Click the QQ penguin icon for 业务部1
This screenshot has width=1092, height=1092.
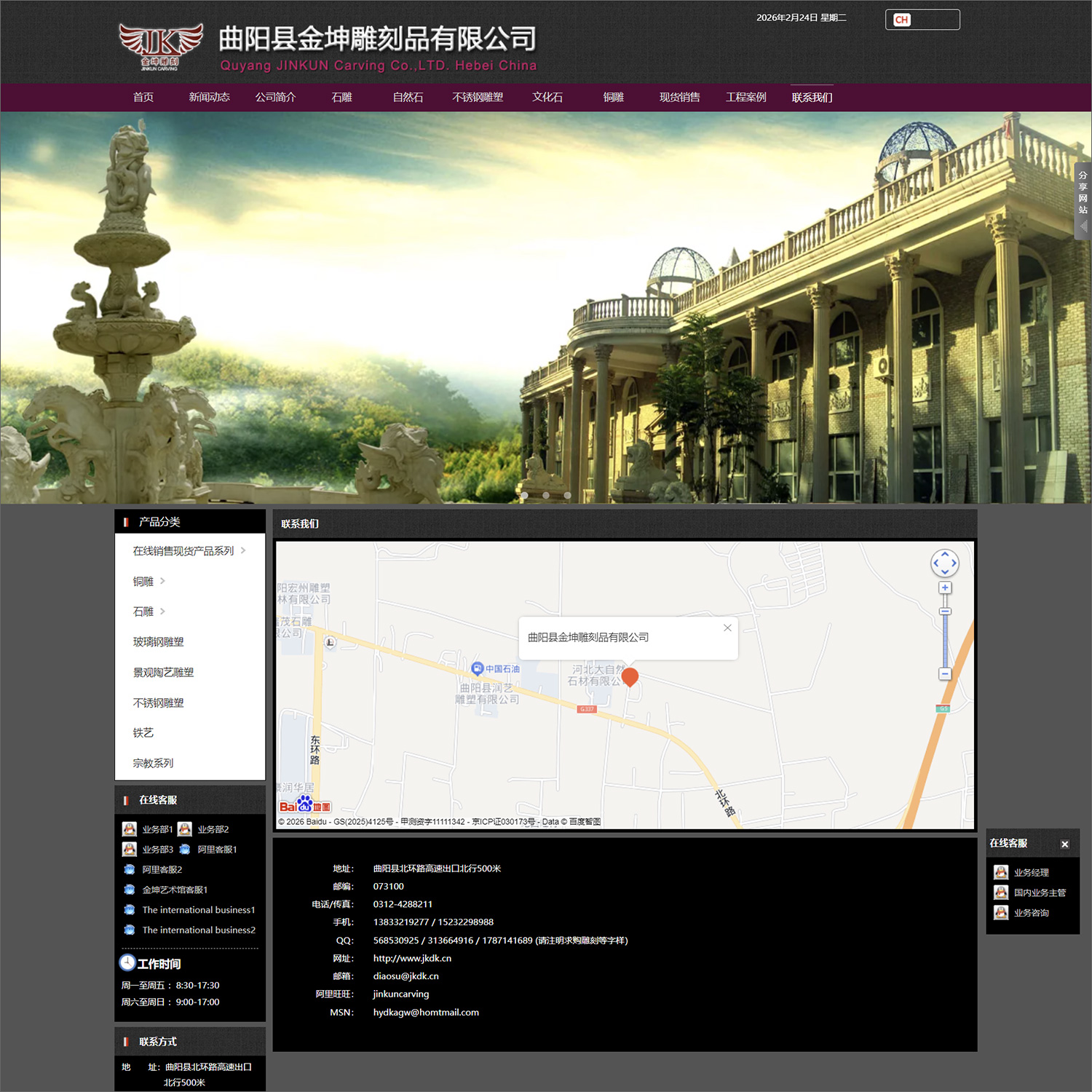130,829
